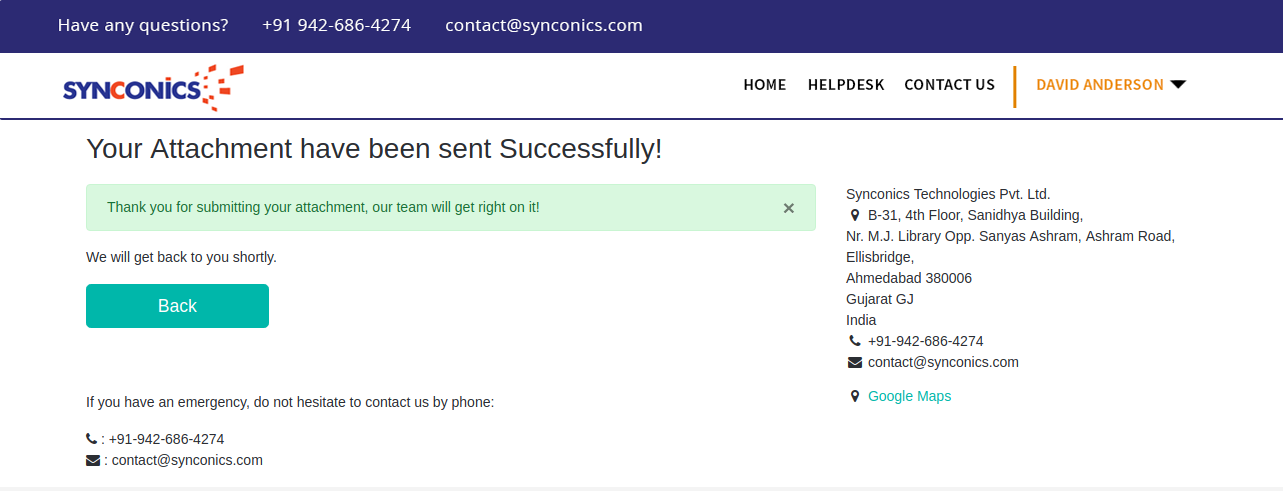The height and width of the screenshot is (491, 1283).
Task: Click the top bar phone number
Action: [x=336, y=25]
